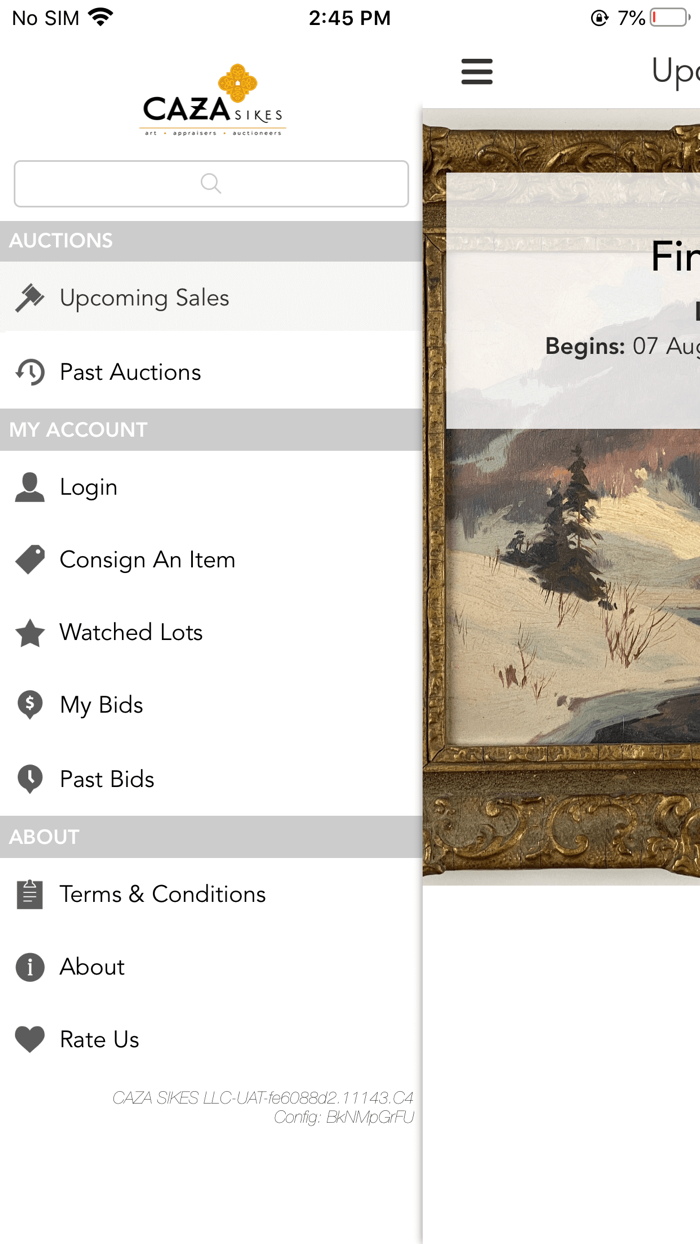This screenshot has height=1244, width=700.
Task: Tap the person icon beside Login
Action: [x=30, y=487]
